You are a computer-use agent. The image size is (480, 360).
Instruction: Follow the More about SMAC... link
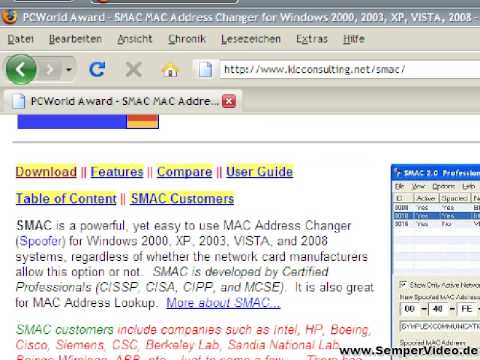pos(223,303)
